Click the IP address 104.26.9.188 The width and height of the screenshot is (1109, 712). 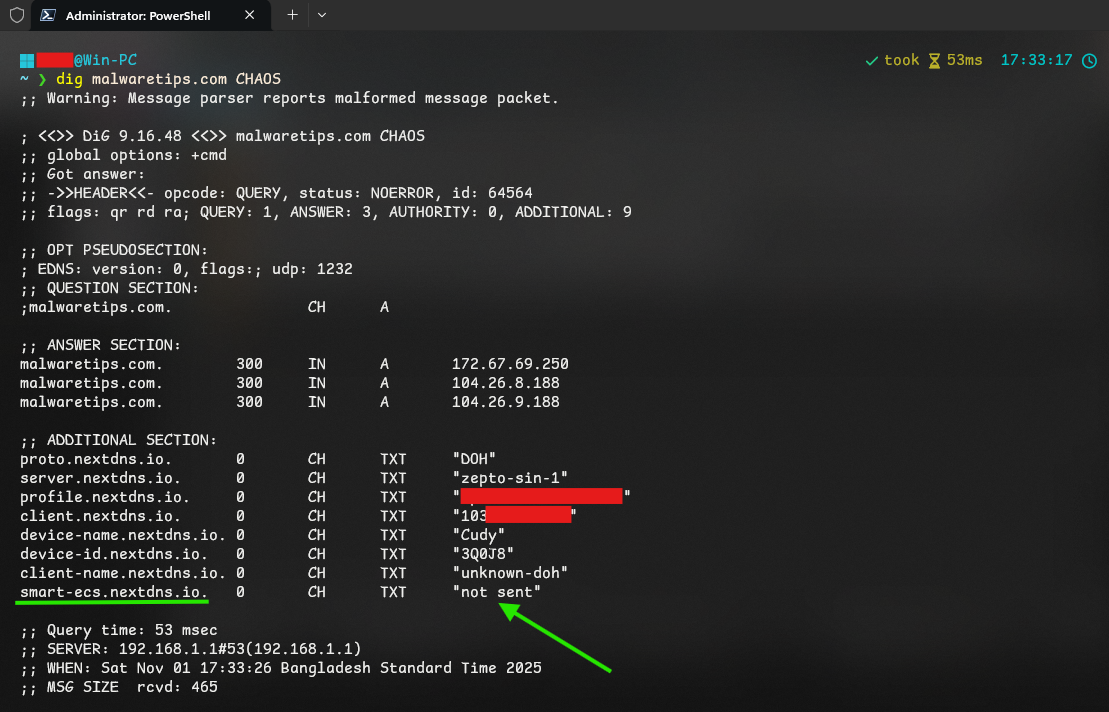click(506, 402)
